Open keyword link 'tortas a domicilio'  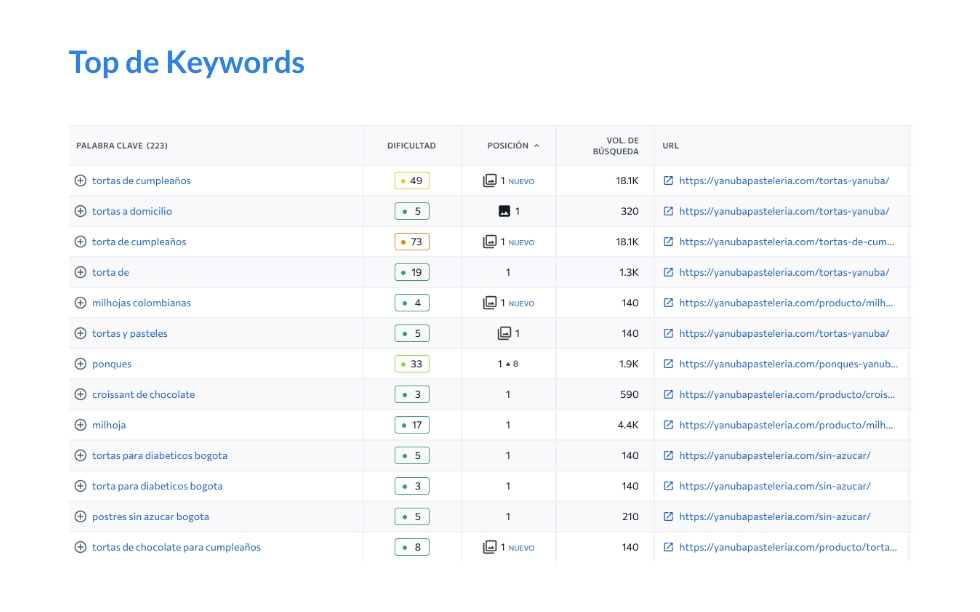[x=132, y=211]
